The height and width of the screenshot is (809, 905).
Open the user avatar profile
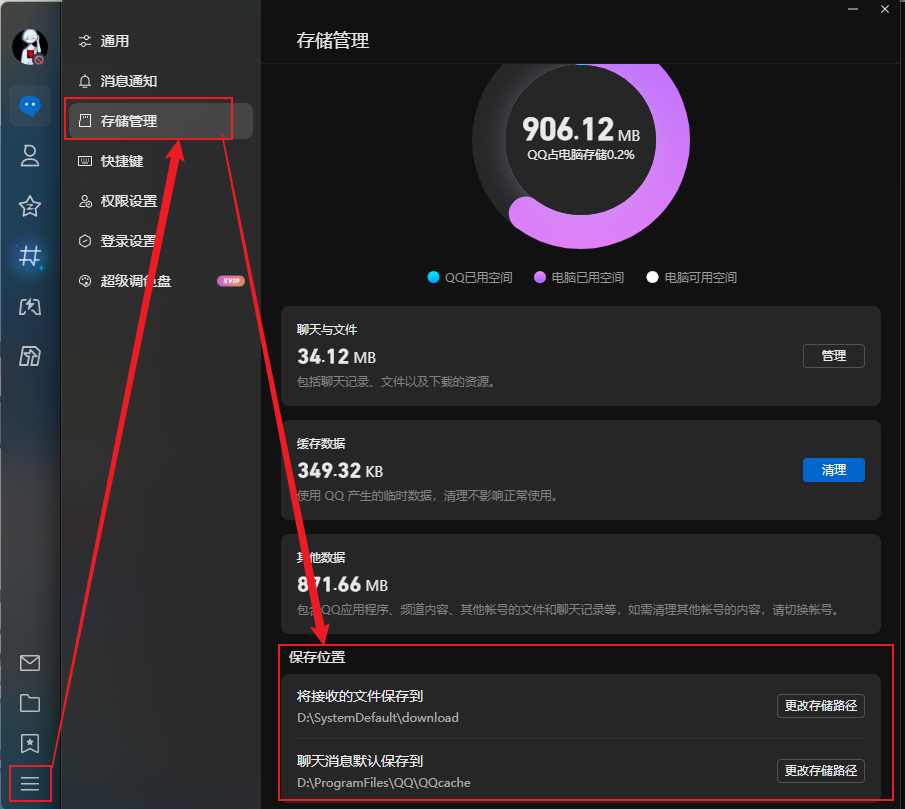click(30, 47)
